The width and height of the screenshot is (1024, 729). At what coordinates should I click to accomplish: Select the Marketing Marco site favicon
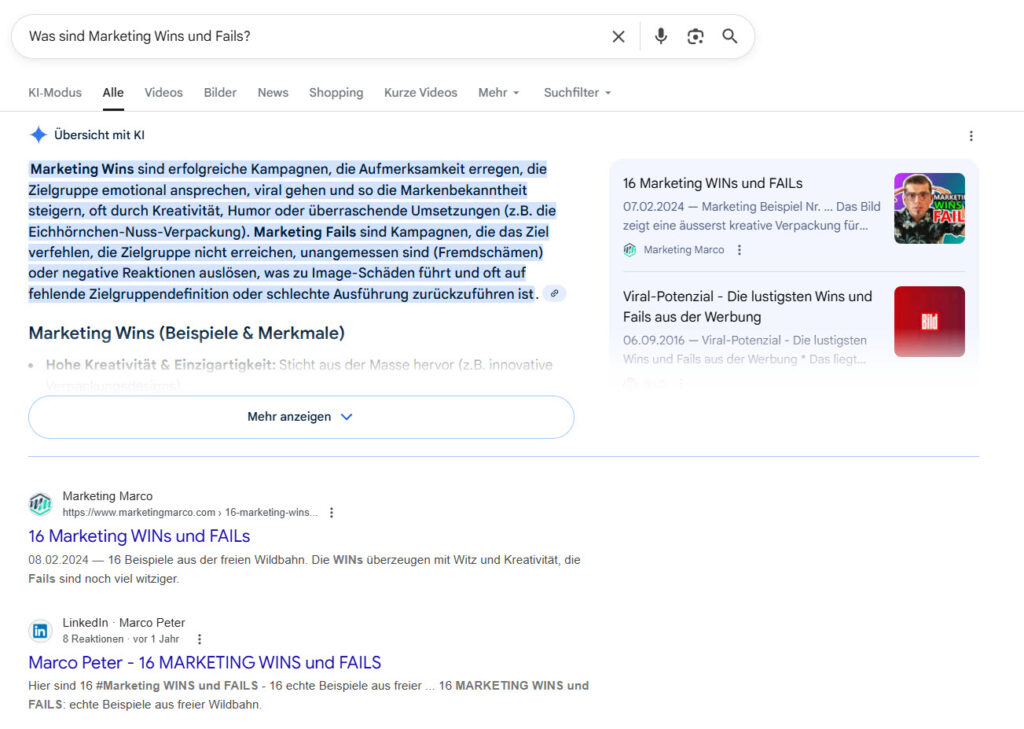click(x=40, y=503)
